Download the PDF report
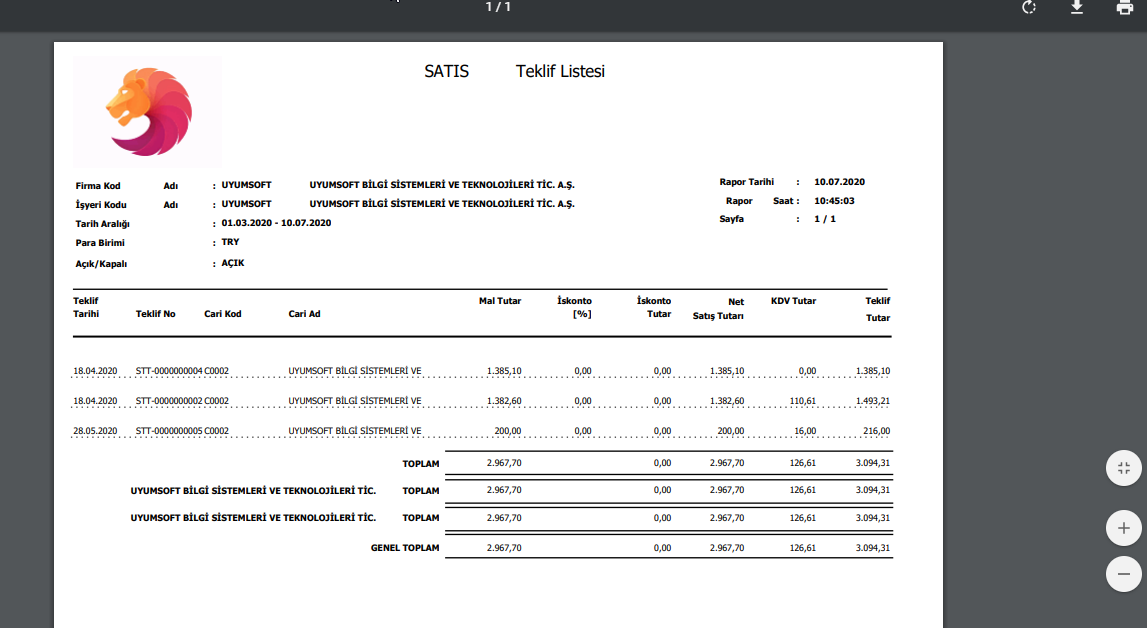 tap(1077, 8)
